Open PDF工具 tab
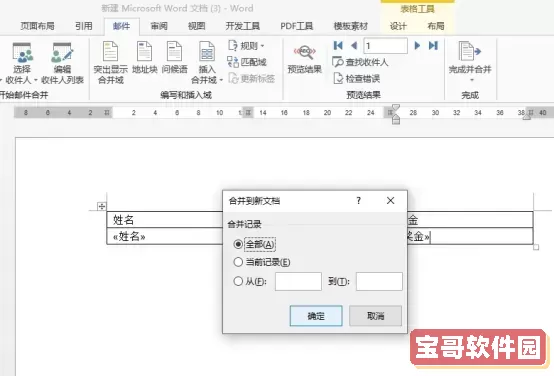The width and height of the screenshot is (554, 376). click(297, 26)
